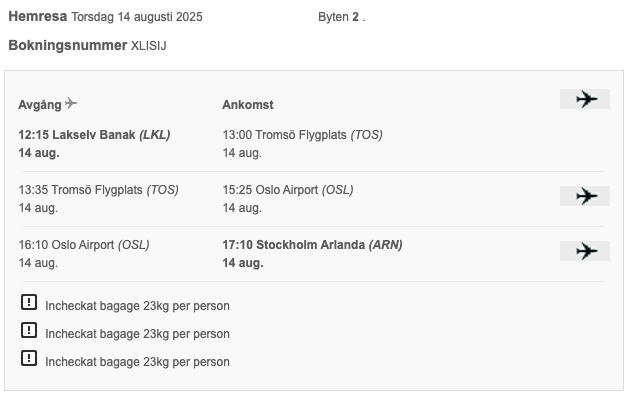Click the small airplane icon beside Avgång

coord(71,103)
